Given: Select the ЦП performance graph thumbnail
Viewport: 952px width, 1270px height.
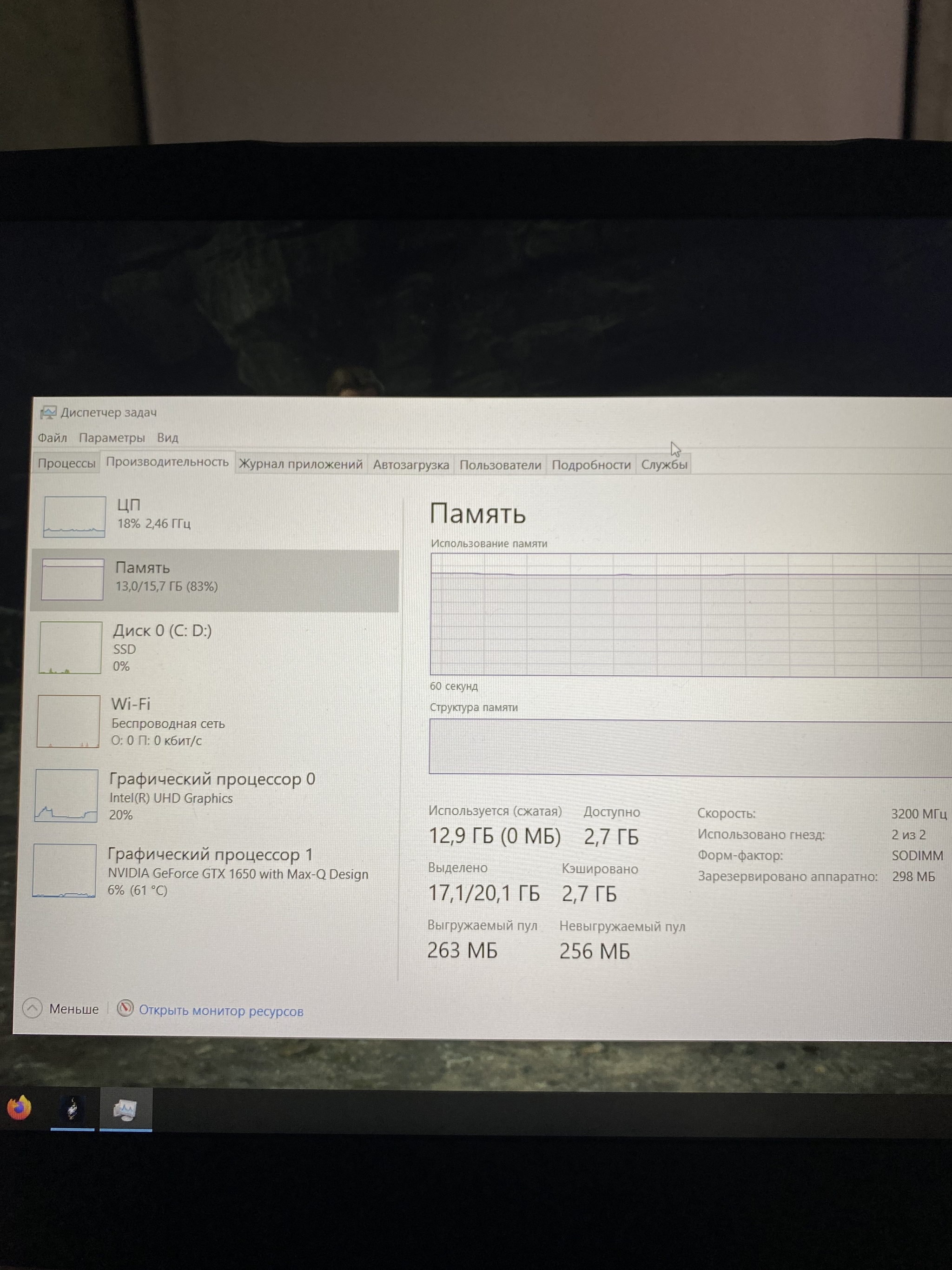Looking at the screenshot, I should pyautogui.click(x=74, y=517).
